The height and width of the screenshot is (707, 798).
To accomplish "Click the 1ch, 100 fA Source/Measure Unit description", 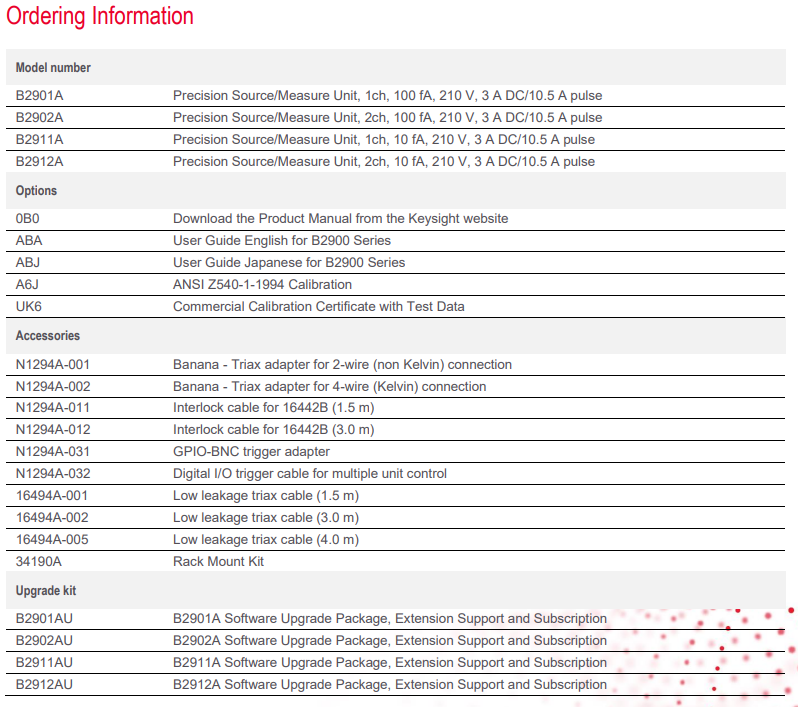I will click(387, 96).
